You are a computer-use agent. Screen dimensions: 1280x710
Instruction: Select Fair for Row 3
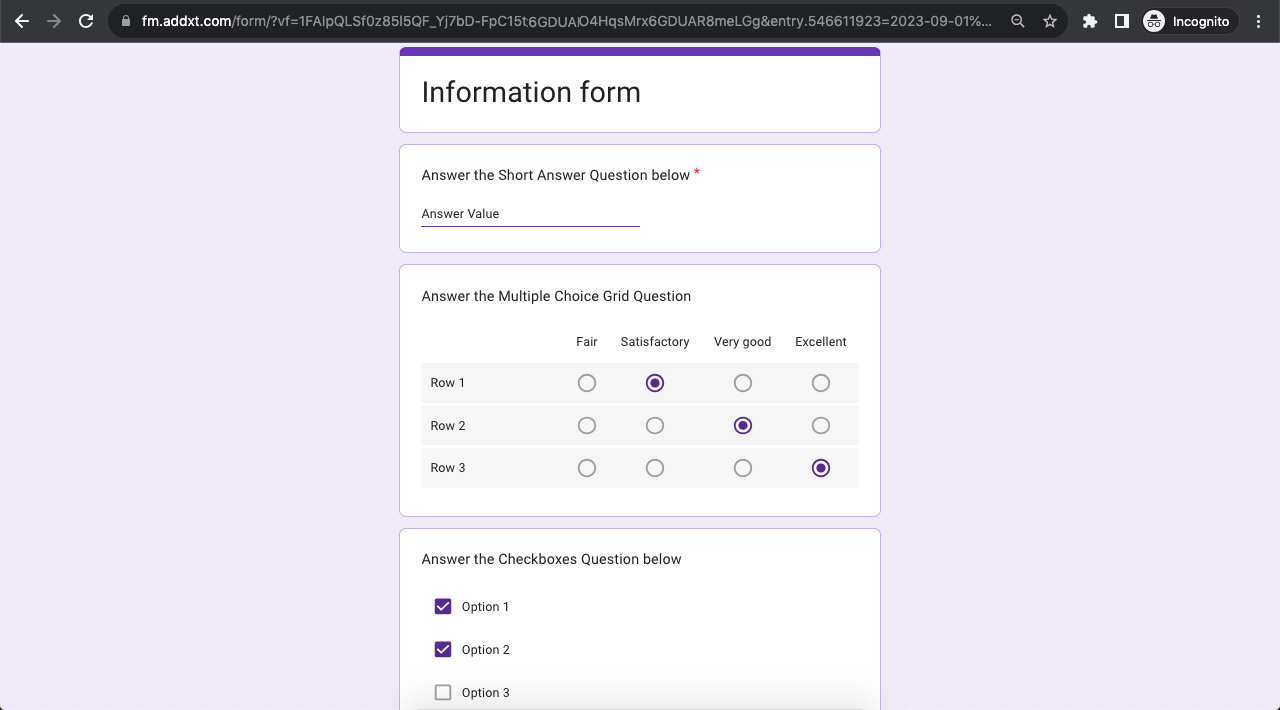[x=587, y=468]
